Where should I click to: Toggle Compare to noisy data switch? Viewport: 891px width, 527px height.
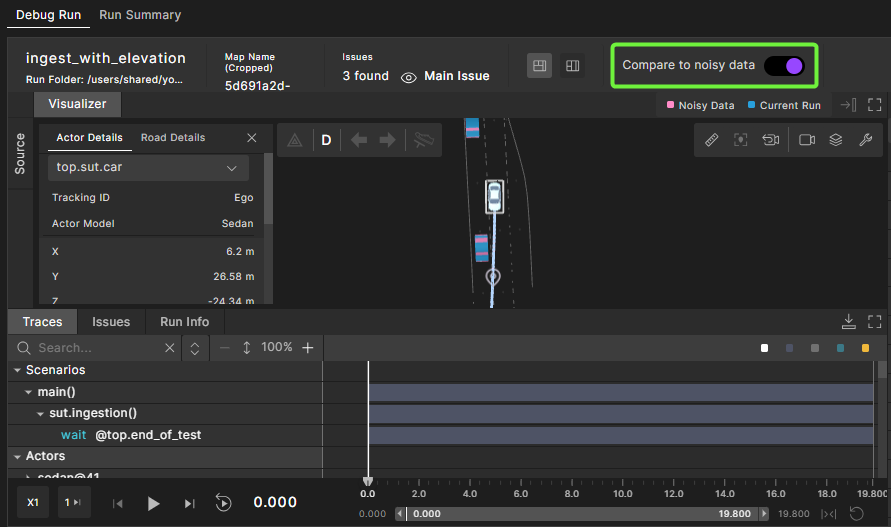(x=784, y=65)
